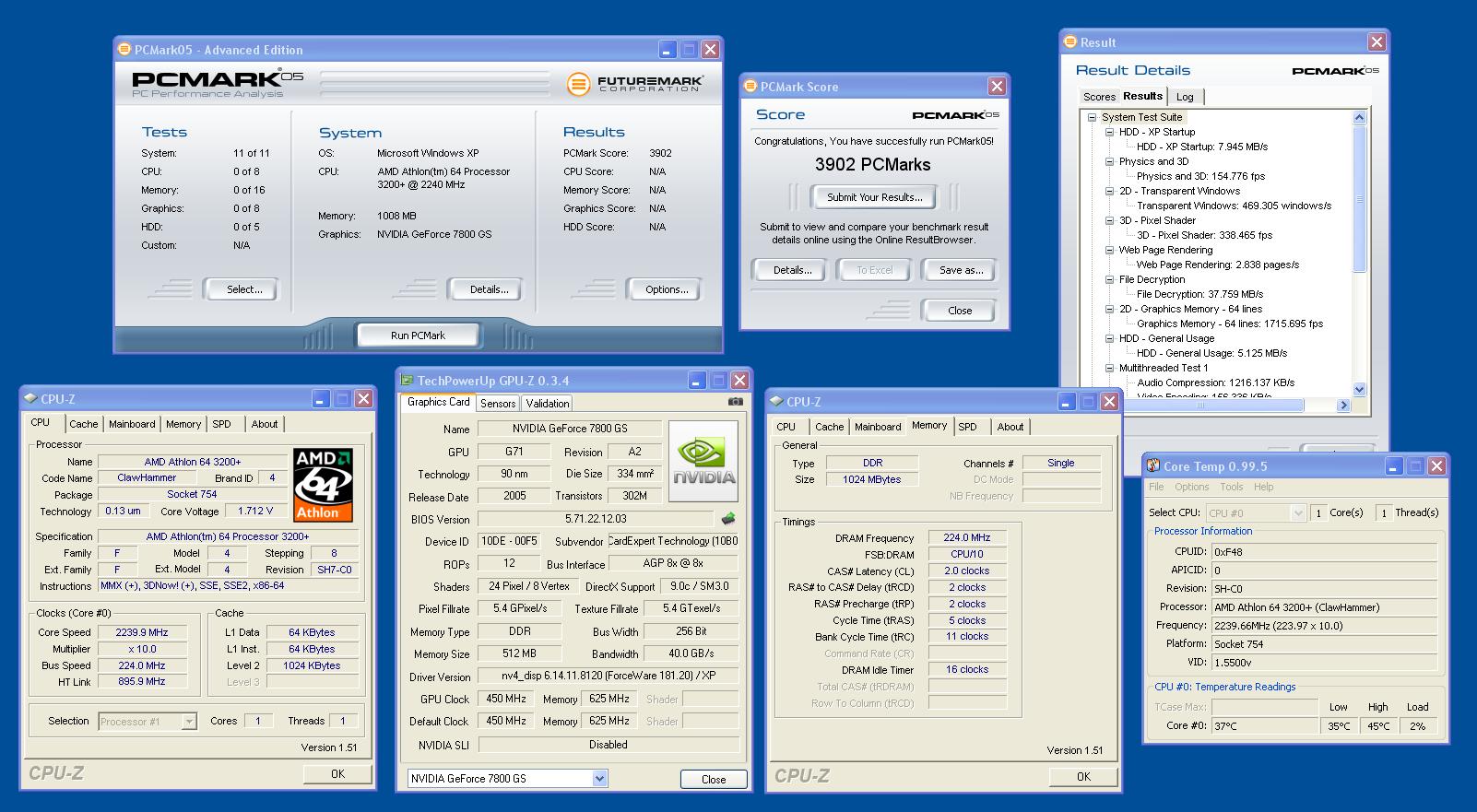Click the '3902 PCMarks' score text
Image resolution: width=1477 pixels, height=812 pixels.
[x=872, y=165]
